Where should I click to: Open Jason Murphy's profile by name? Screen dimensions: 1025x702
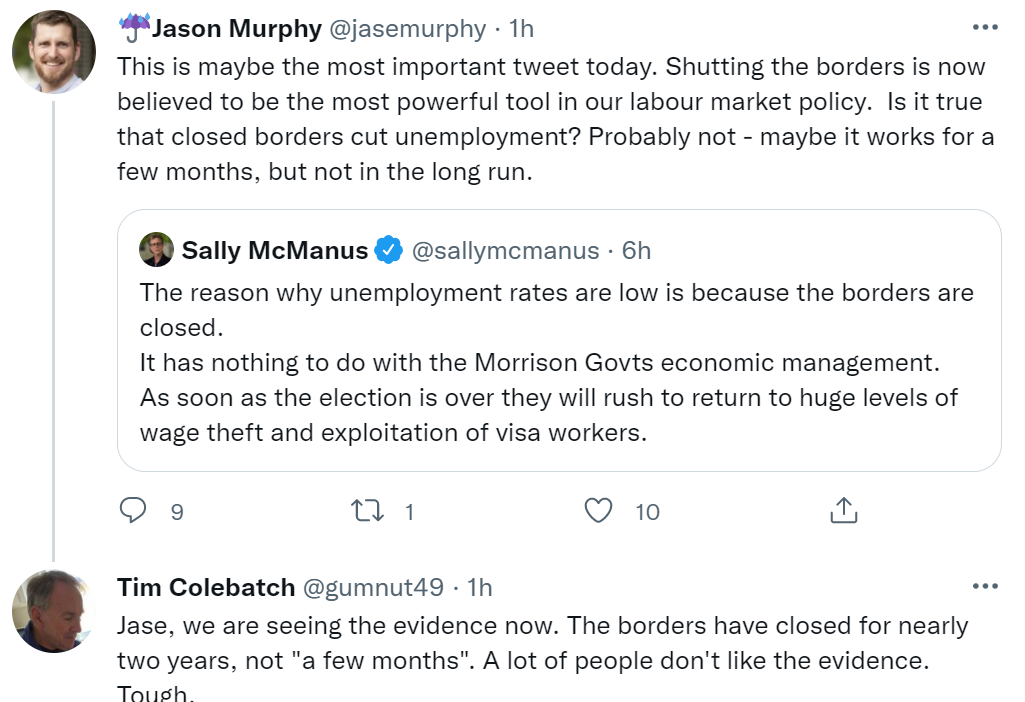pyautogui.click(x=235, y=29)
